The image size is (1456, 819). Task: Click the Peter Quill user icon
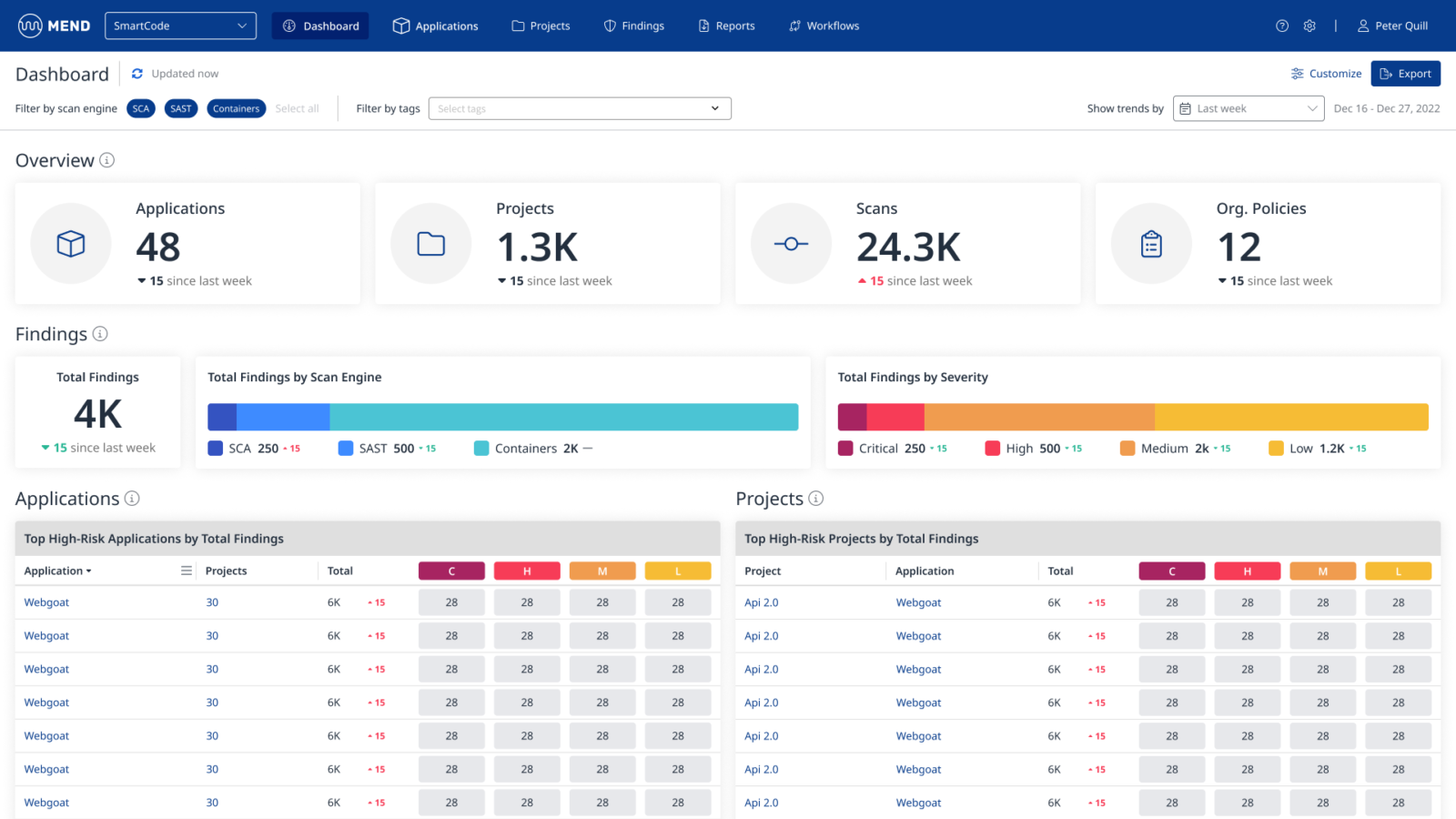(1363, 25)
